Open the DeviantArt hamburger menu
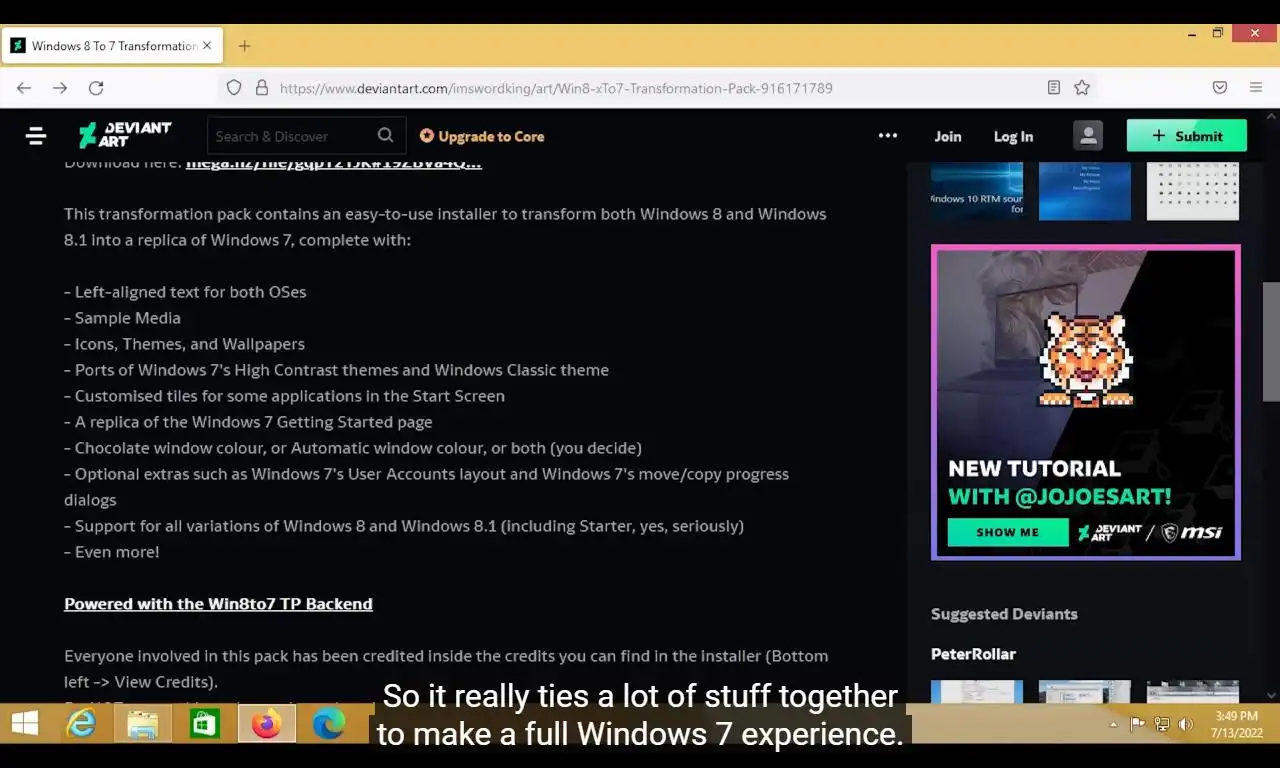The height and width of the screenshot is (768, 1280). (x=36, y=136)
